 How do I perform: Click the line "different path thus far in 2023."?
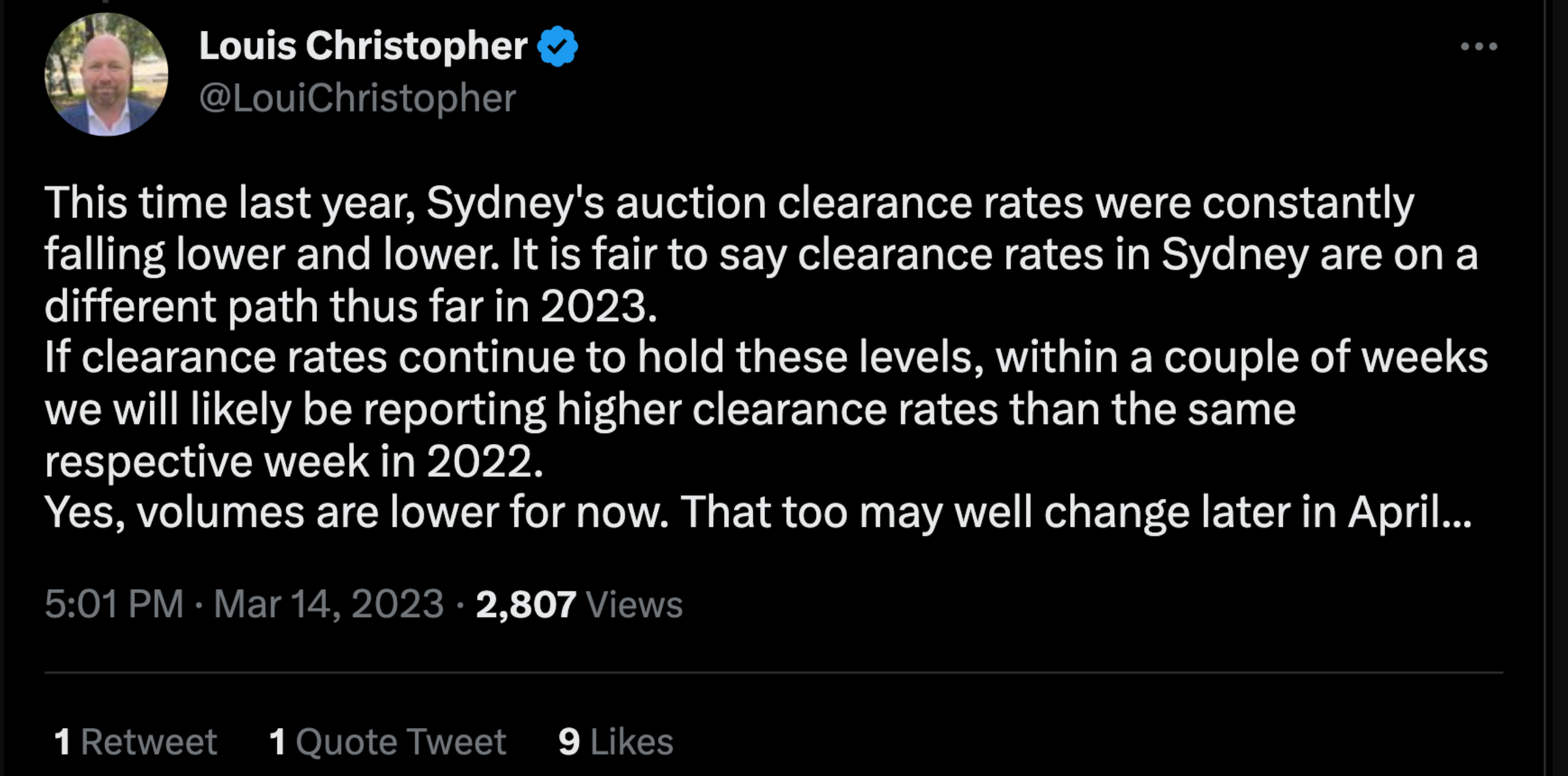coord(351,306)
